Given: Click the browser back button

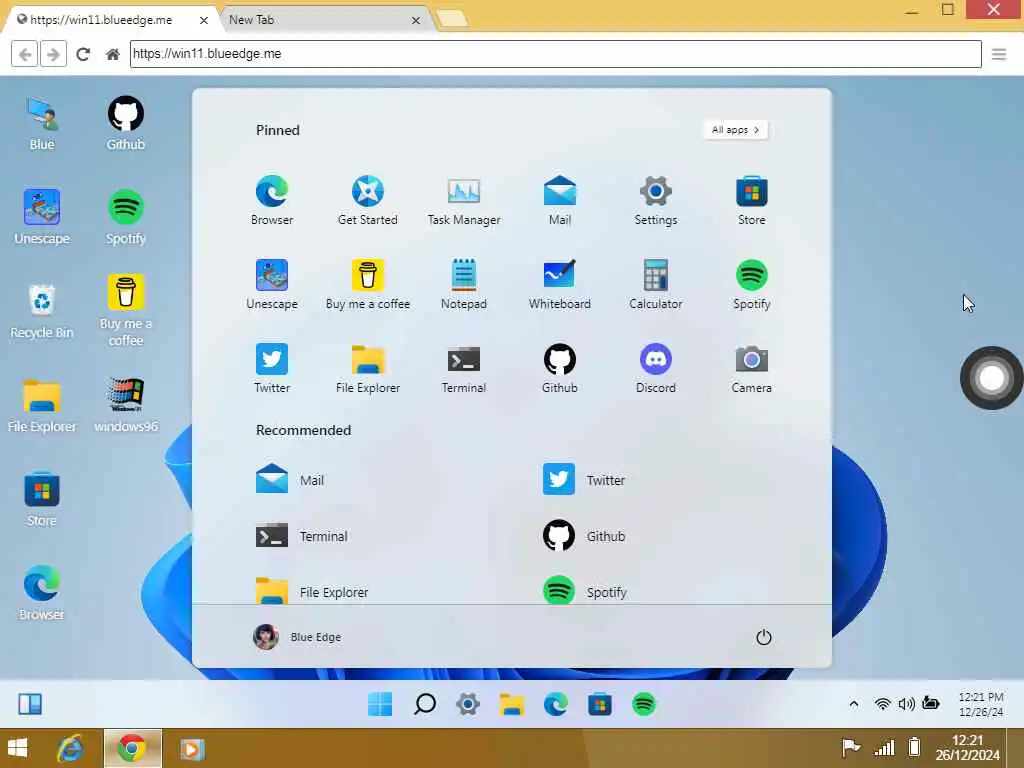Looking at the screenshot, I should [x=25, y=54].
